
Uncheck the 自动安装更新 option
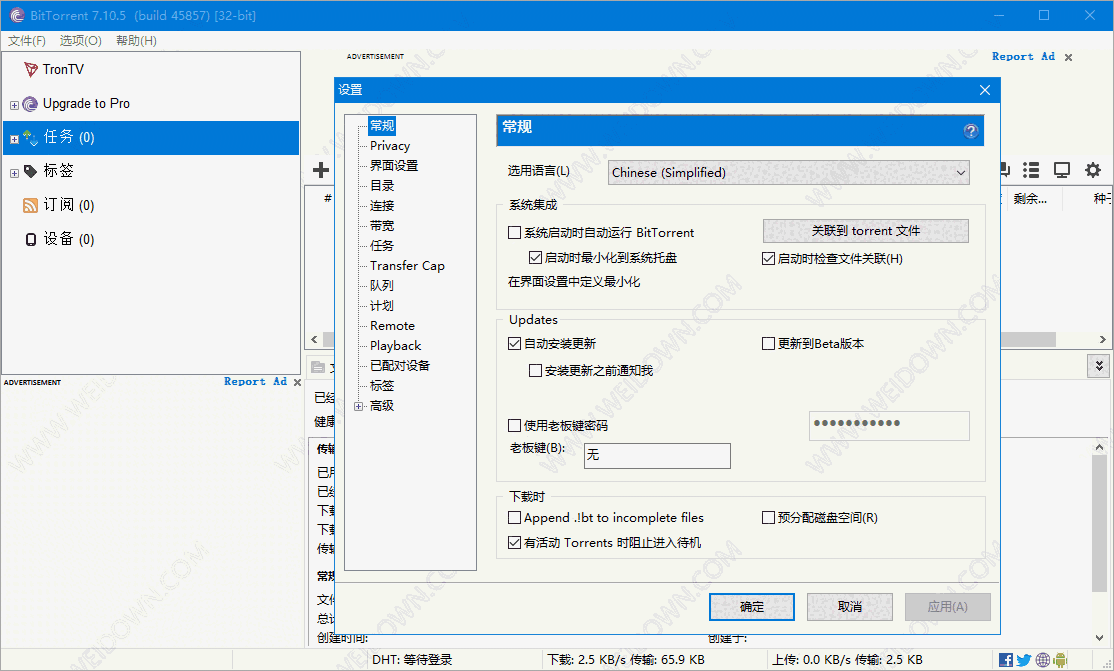[514, 344]
